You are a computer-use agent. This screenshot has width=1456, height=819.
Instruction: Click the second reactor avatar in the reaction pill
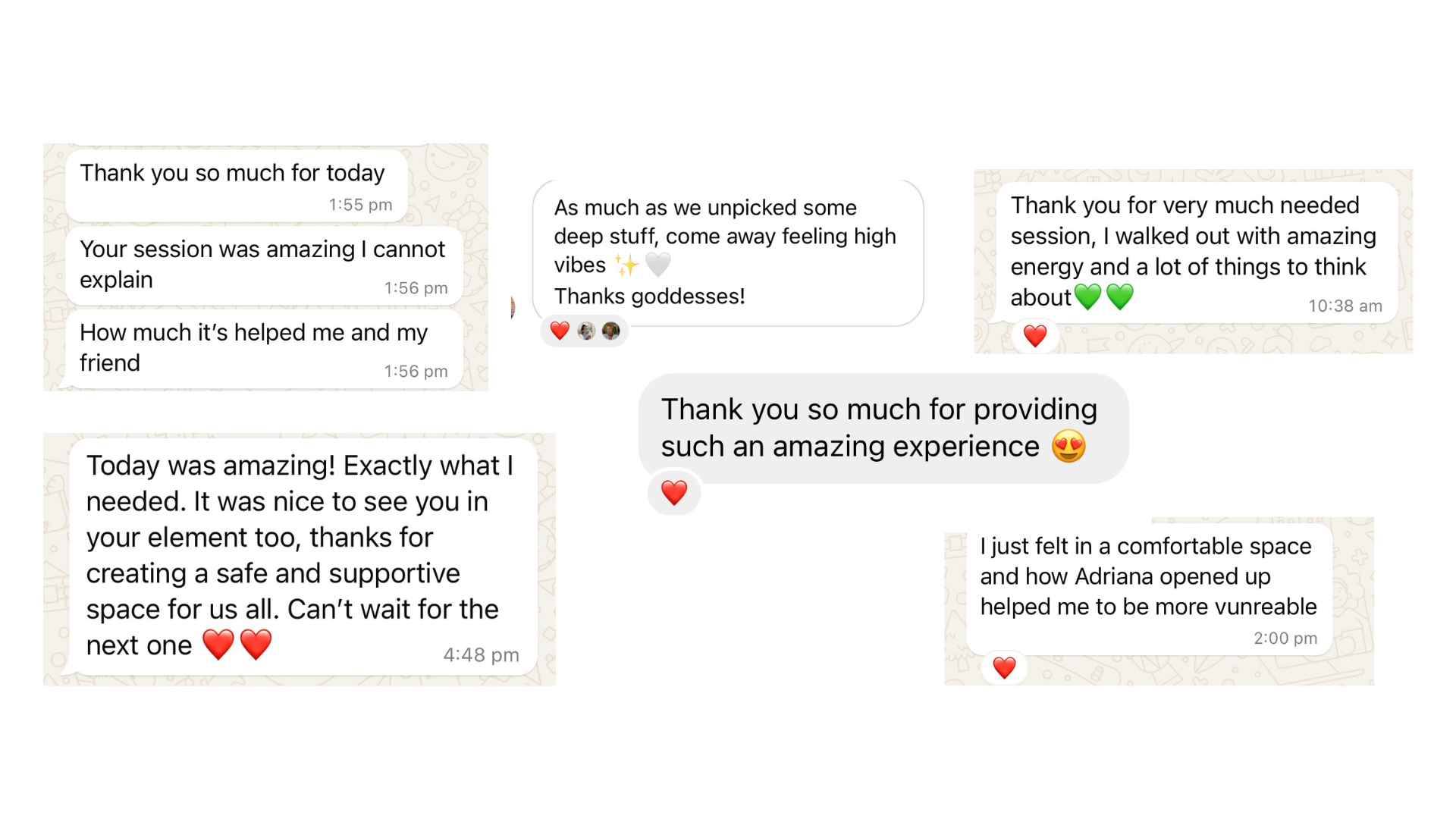tap(610, 331)
